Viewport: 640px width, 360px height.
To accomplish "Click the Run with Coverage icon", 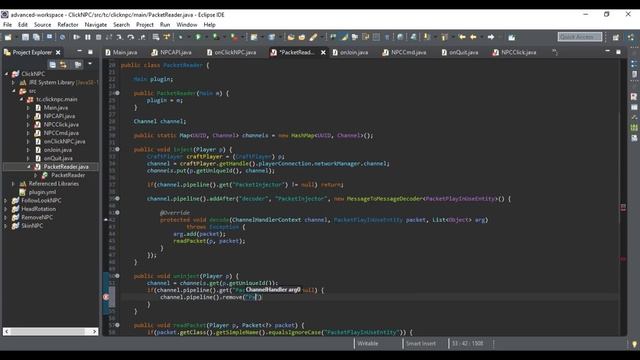I will coord(216,37).
